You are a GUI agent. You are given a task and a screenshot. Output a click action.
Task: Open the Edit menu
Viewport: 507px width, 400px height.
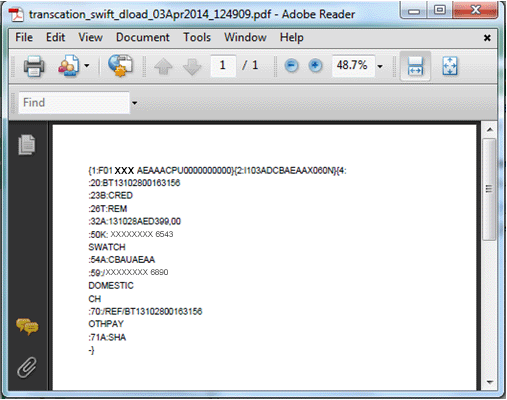pos(55,37)
